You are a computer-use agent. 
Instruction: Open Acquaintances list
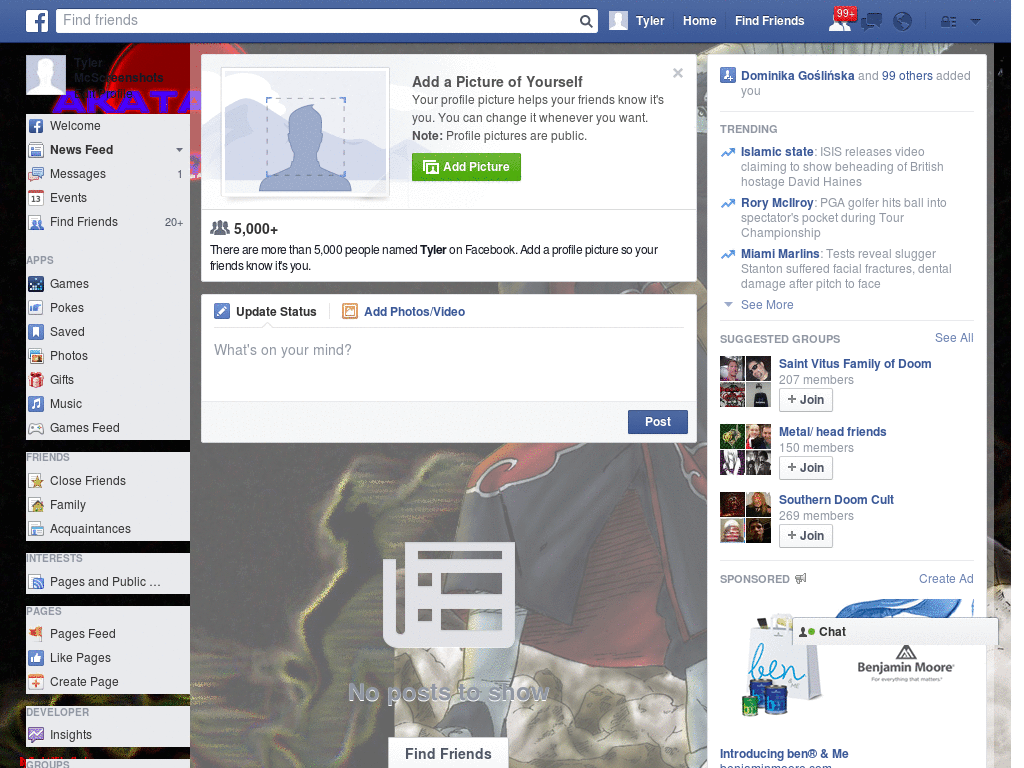tap(108, 529)
